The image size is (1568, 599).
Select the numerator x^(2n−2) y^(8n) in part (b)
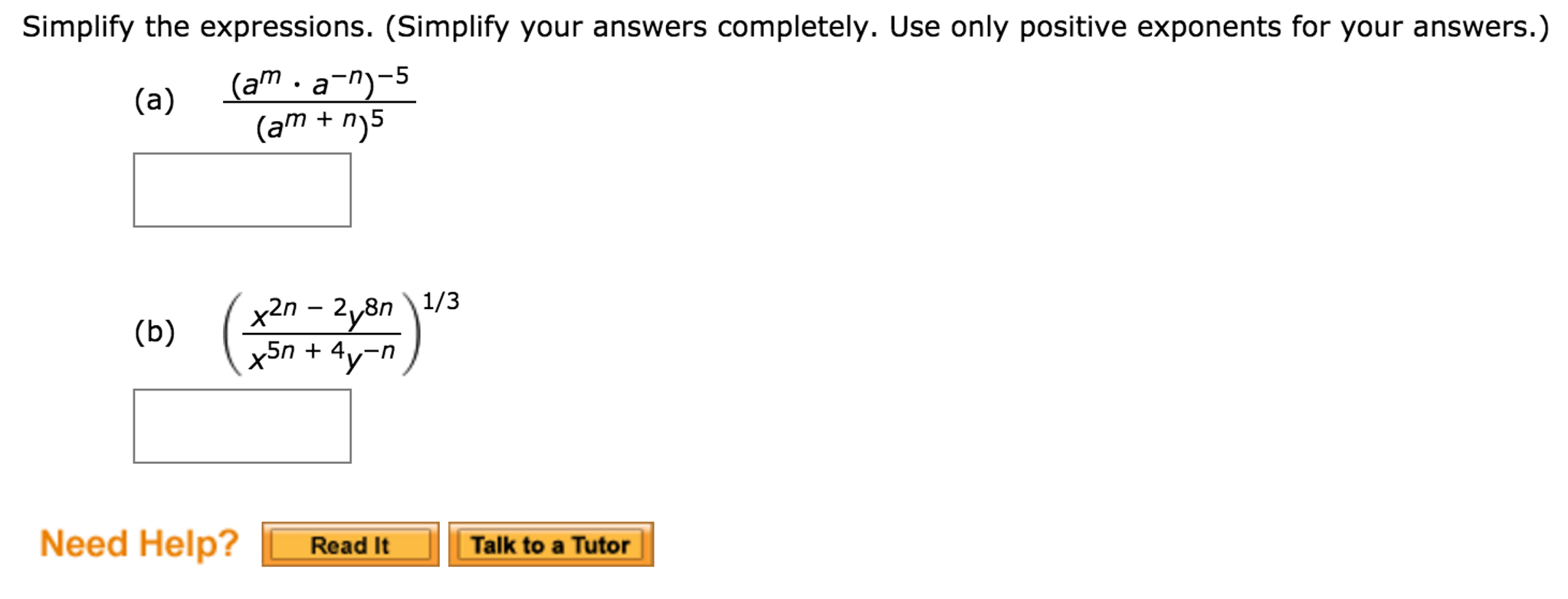click(x=322, y=313)
